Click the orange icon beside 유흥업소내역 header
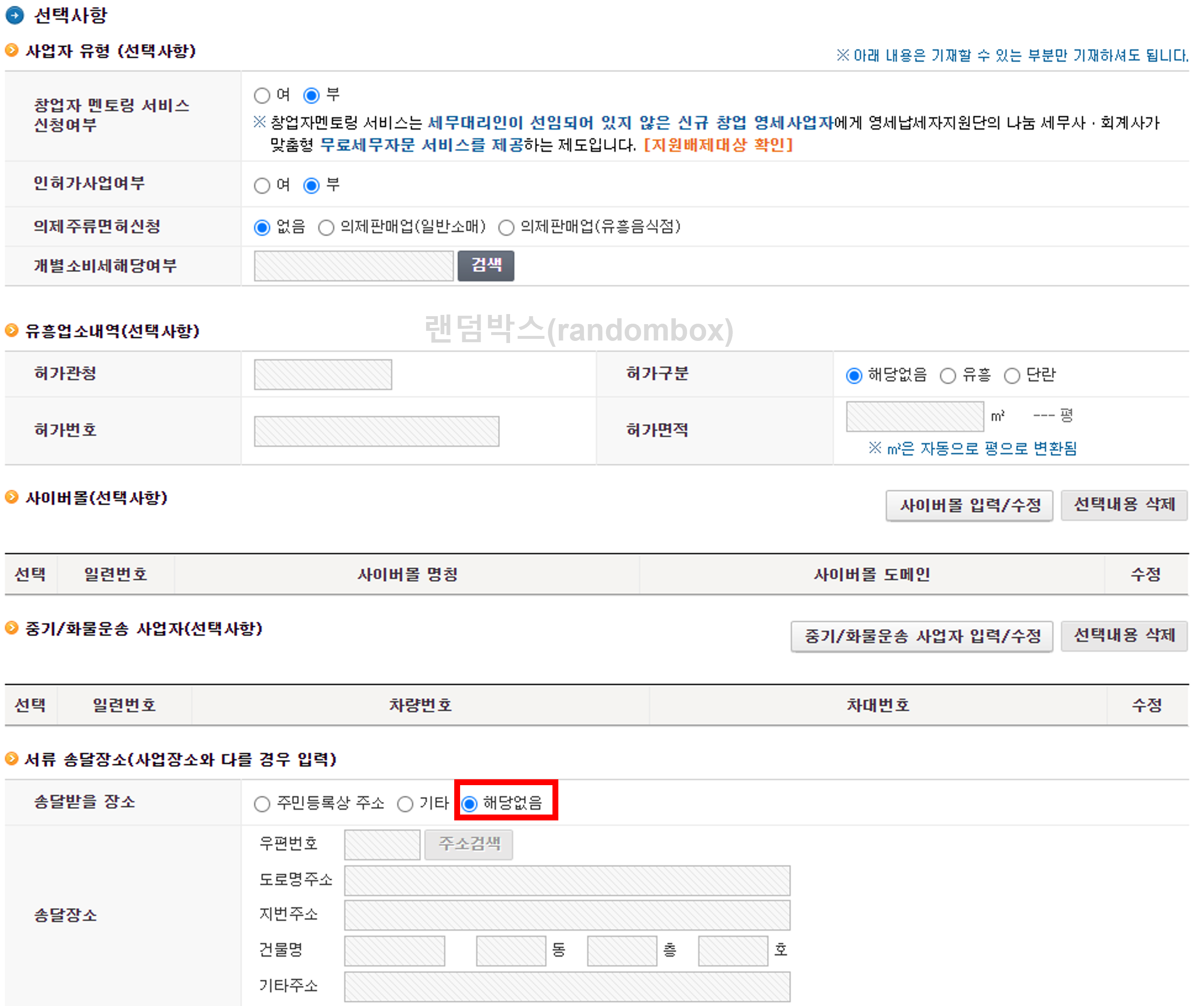This screenshot has height=1006, width=1204. (x=11, y=331)
